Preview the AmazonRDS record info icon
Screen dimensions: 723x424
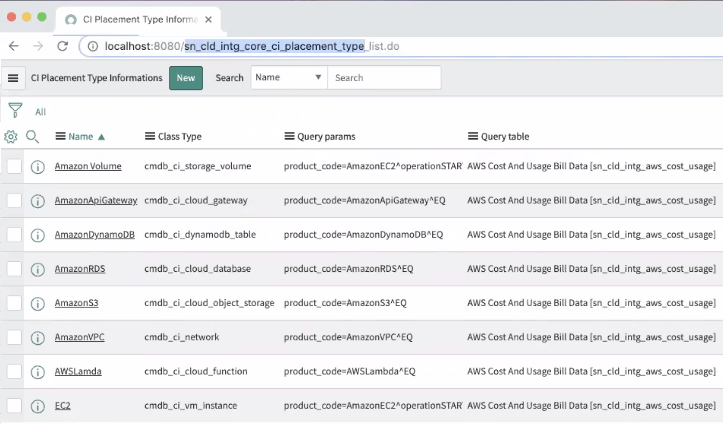pyautogui.click(x=38, y=269)
